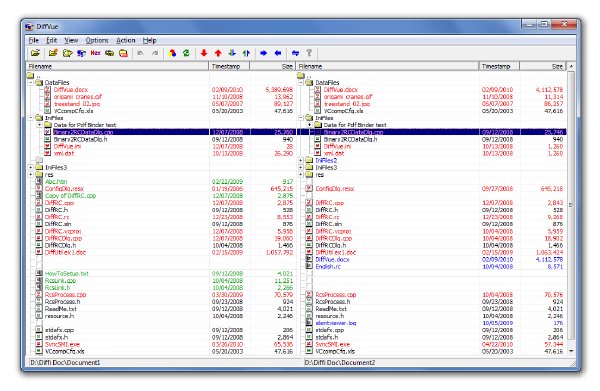The width and height of the screenshot is (600, 391).
Task: Sort left pane by Size column header
Action: 272,66
